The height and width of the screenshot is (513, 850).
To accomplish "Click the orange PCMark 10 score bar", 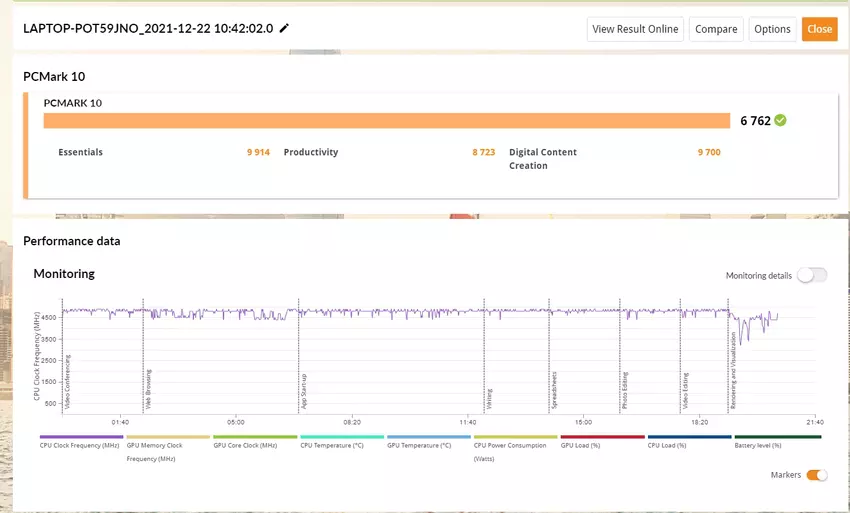I will pyautogui.click(x=386, y=120).
